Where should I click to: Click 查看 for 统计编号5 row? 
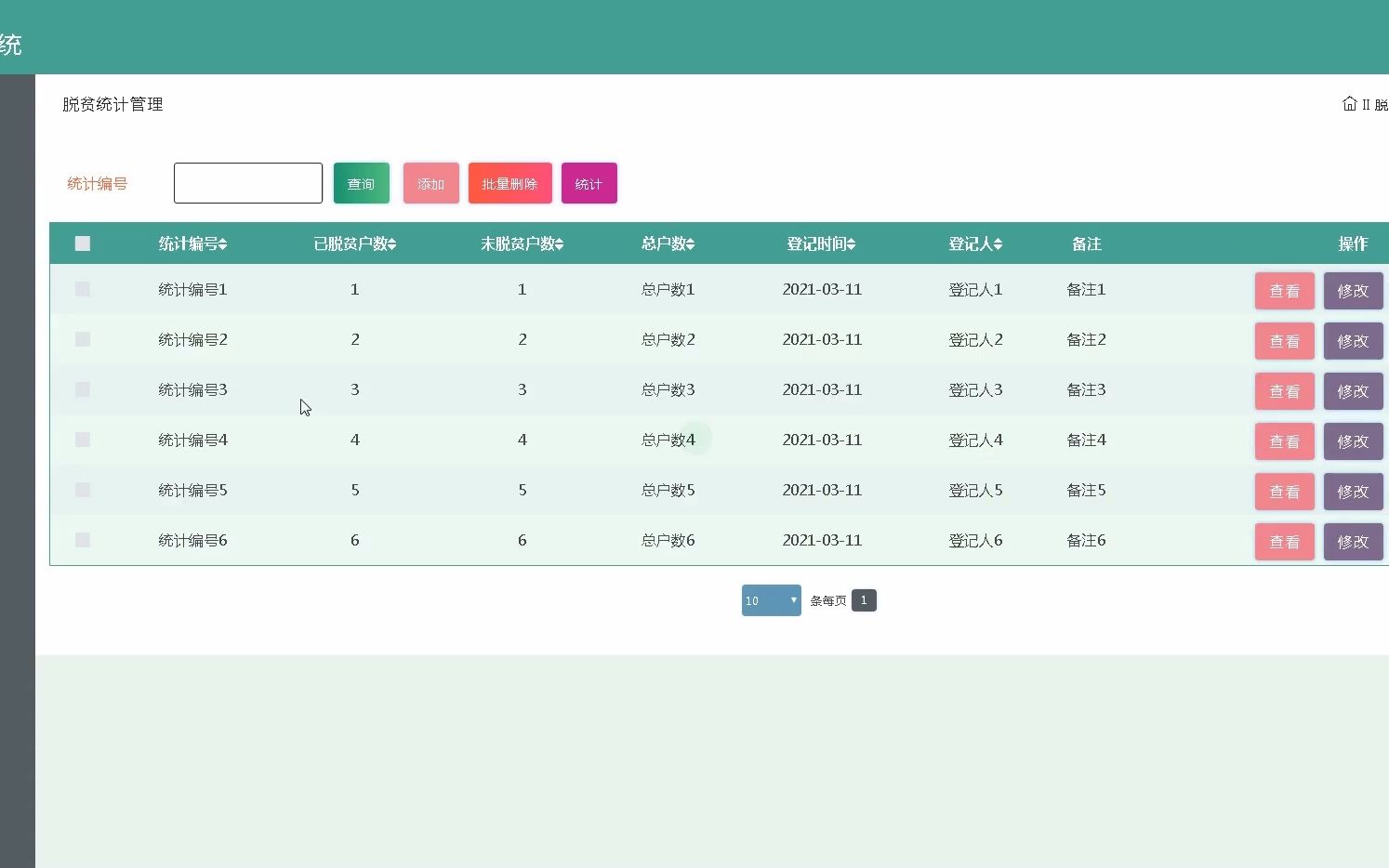tap(1285, 492)
